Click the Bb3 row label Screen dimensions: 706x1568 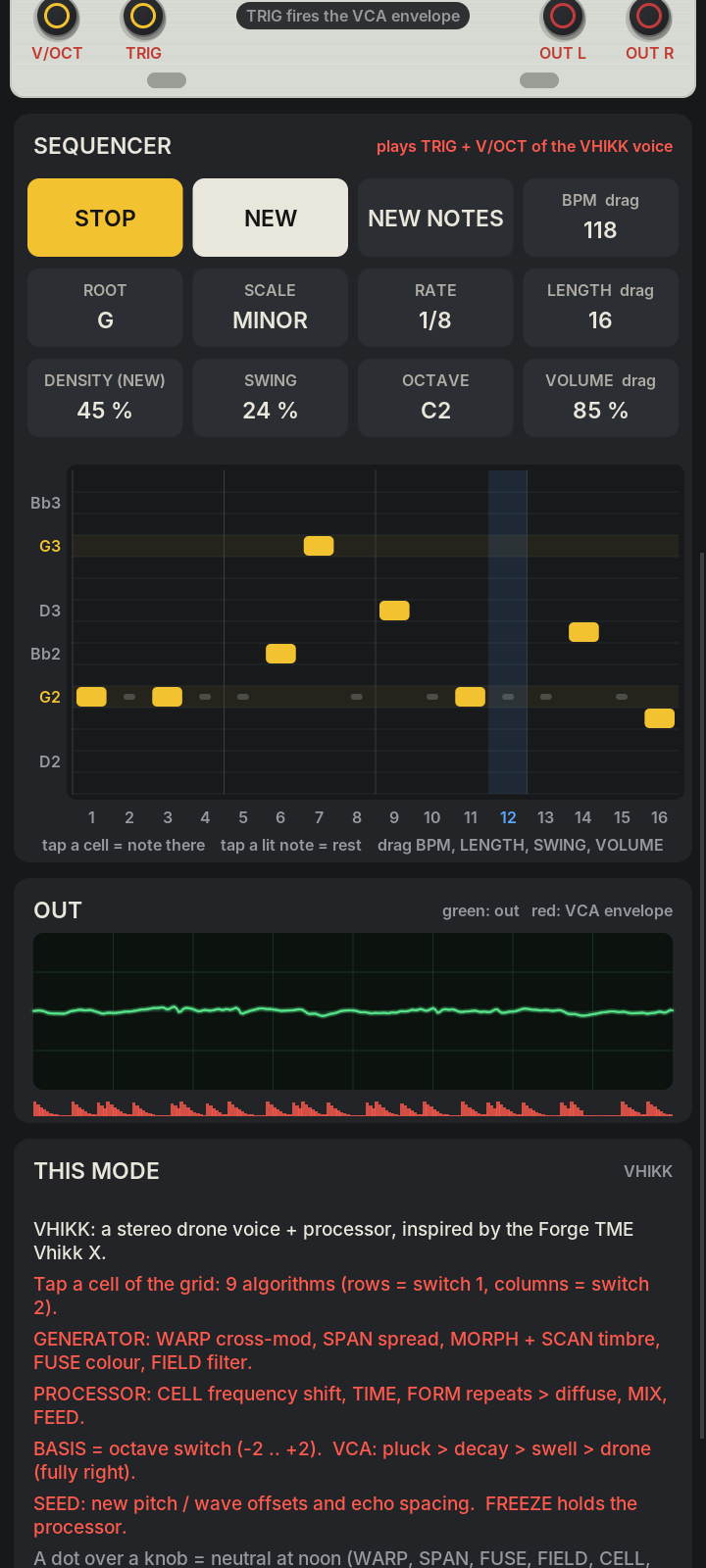coord(45,503)
